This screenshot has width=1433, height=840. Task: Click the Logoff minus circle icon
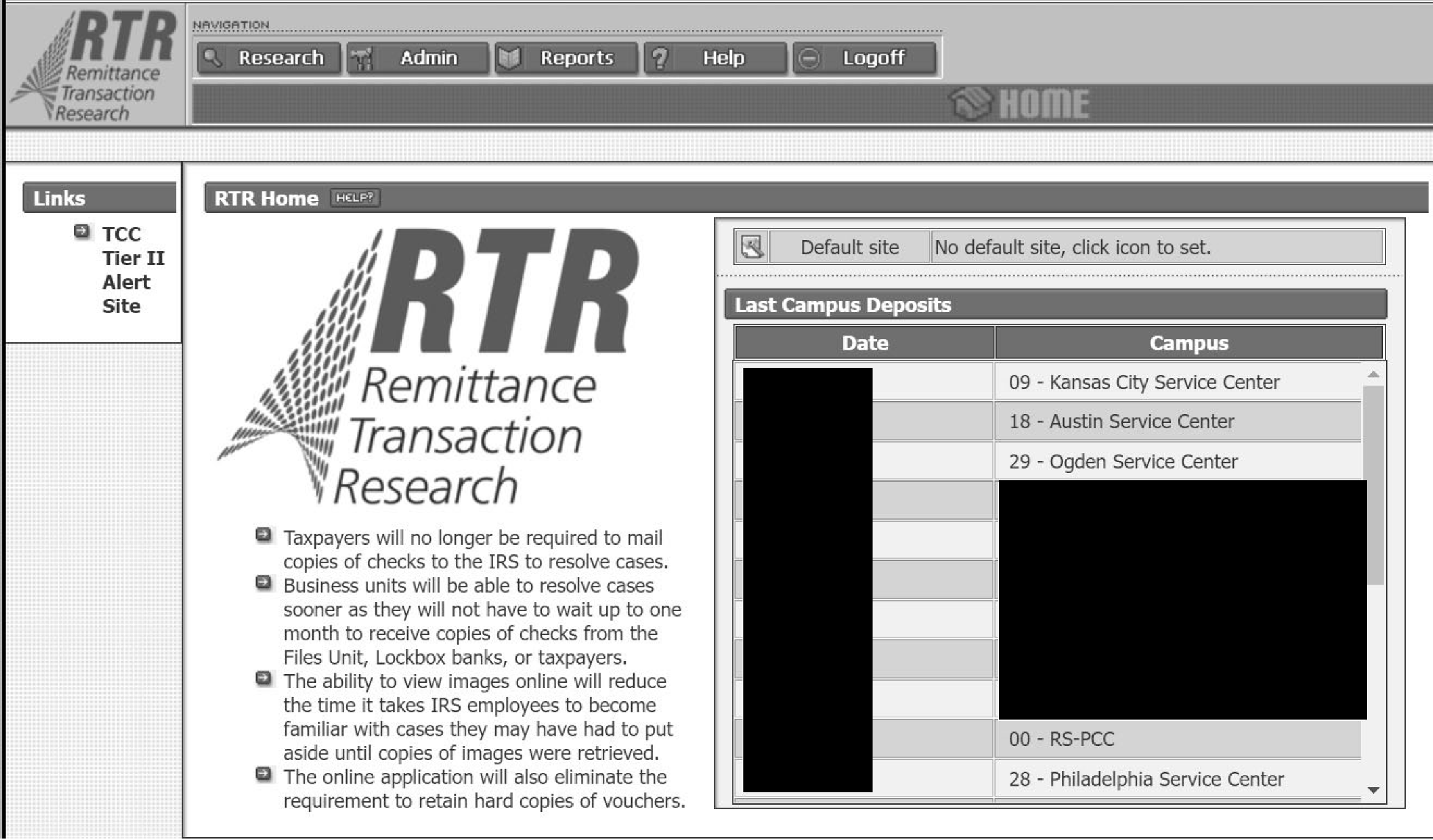coord(809,58)
